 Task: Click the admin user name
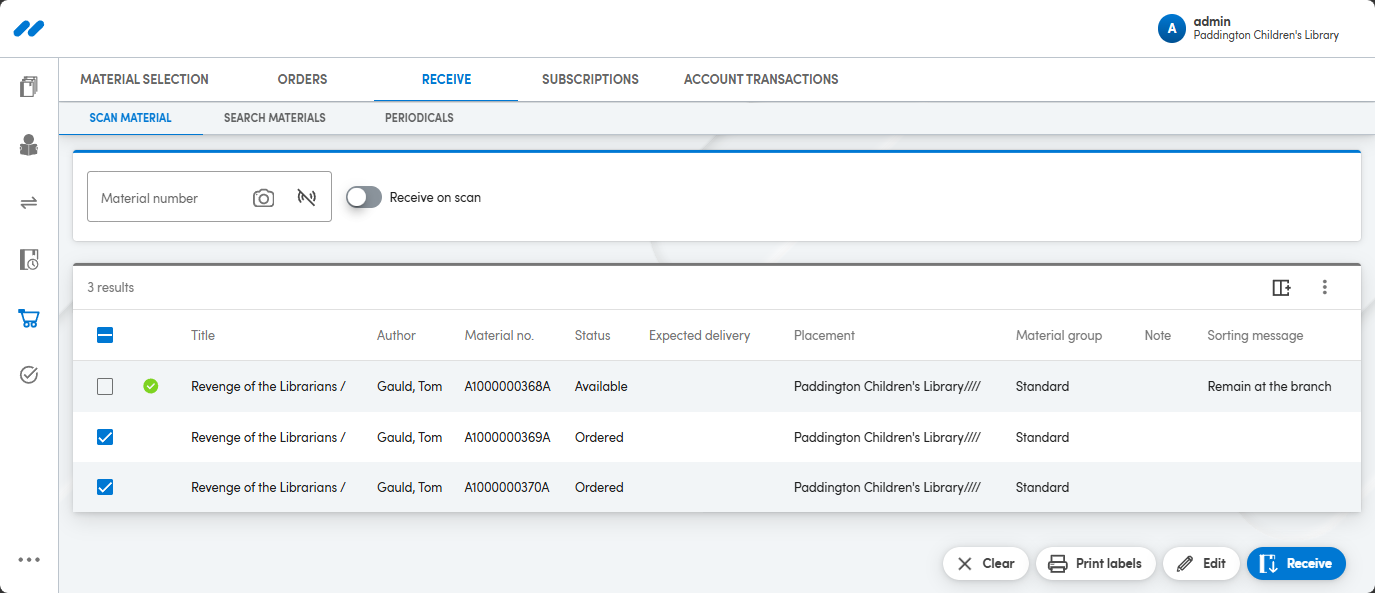(x=1212, y=21)
